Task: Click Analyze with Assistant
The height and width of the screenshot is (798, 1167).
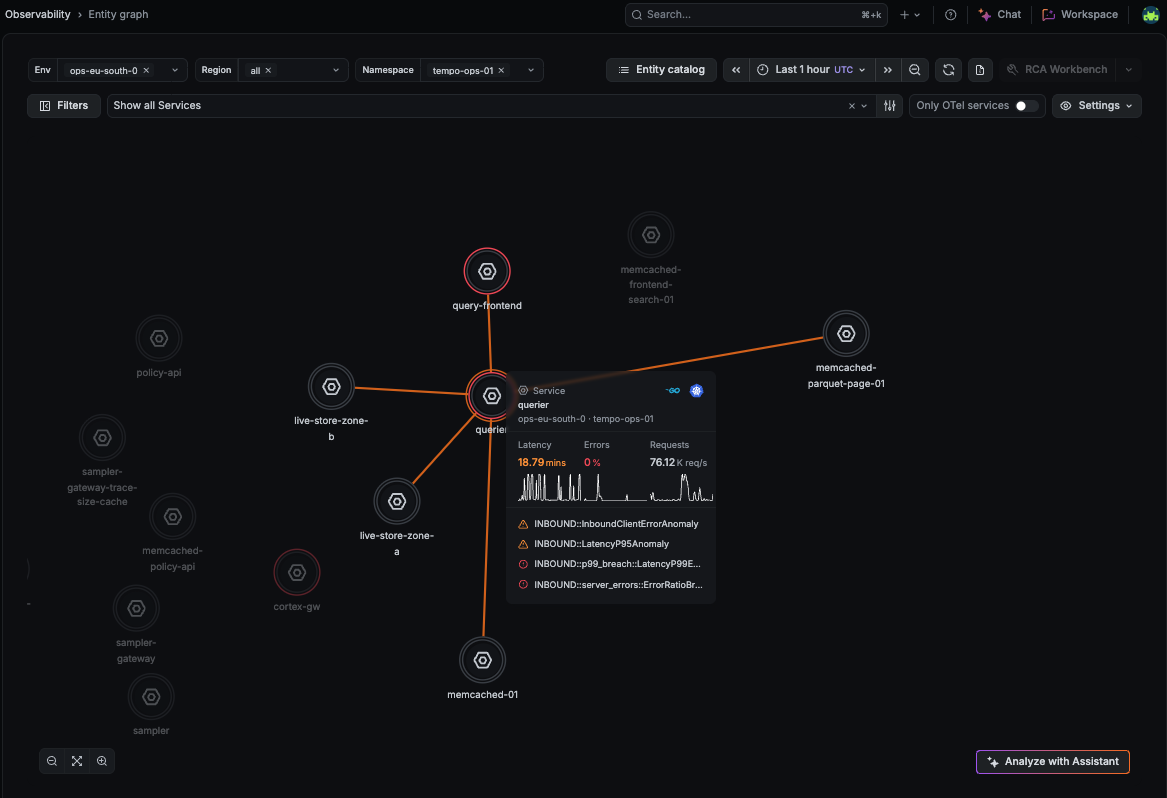Action: 1052,762
